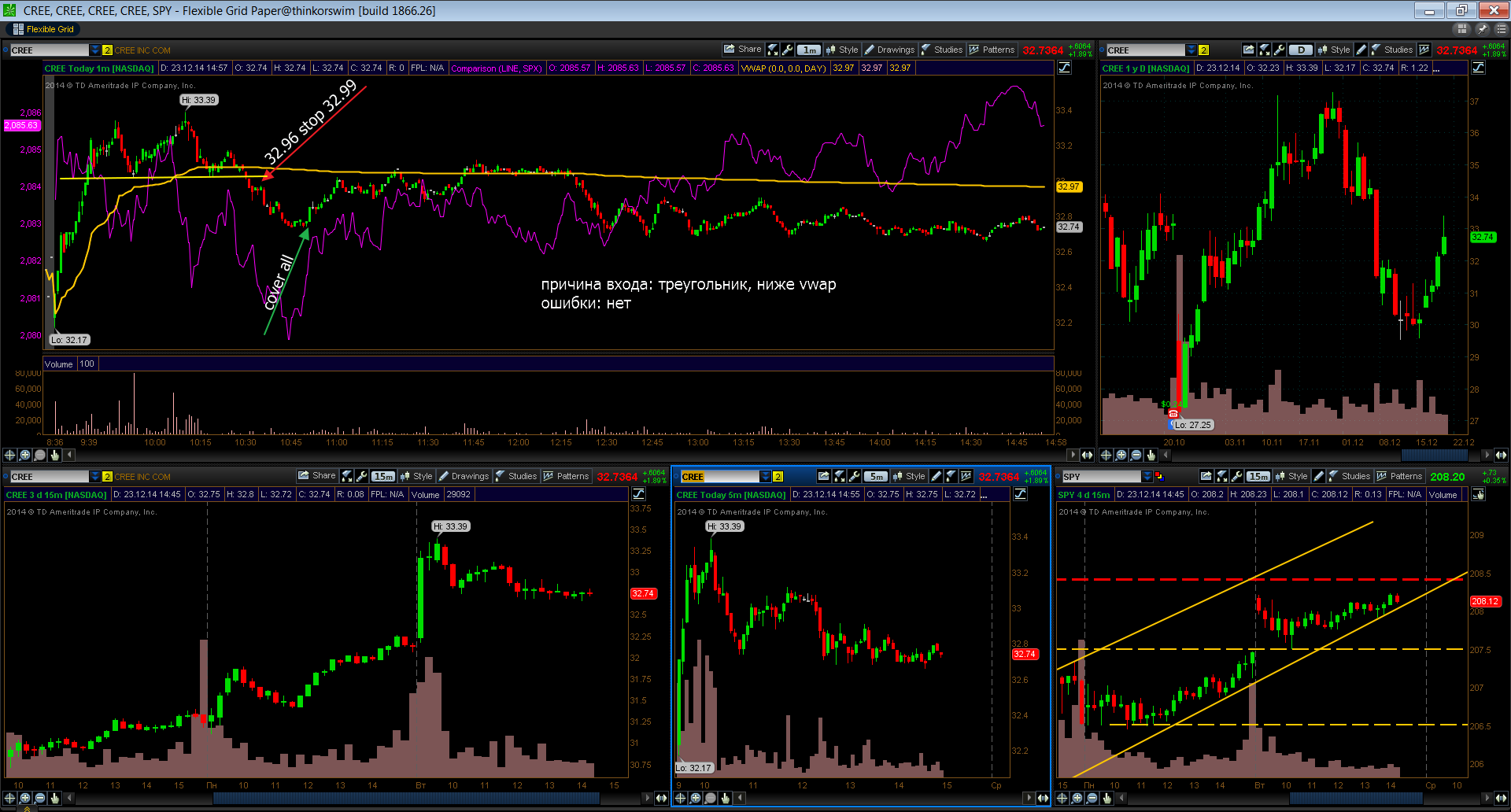Open the 15m timeframe selector on SPY chart
Screen dimensions: 1511x812
tap(1258, 476)
